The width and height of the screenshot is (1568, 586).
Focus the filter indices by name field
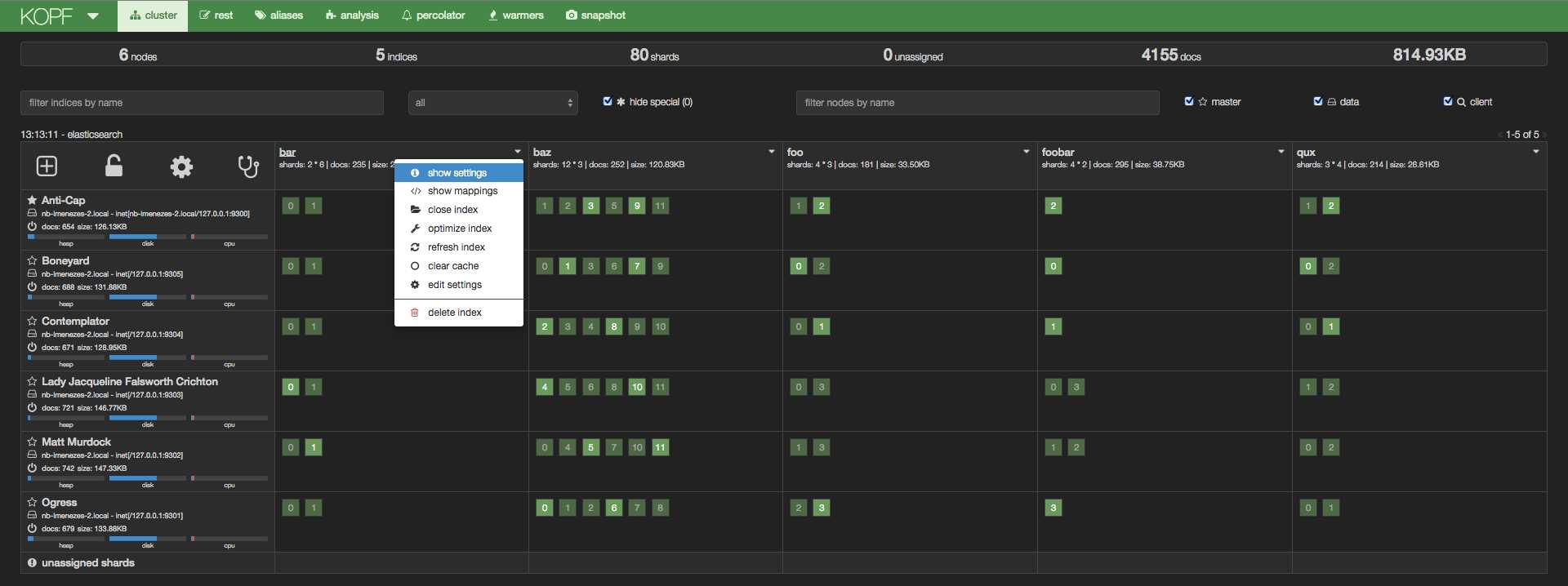pos(202,103)
